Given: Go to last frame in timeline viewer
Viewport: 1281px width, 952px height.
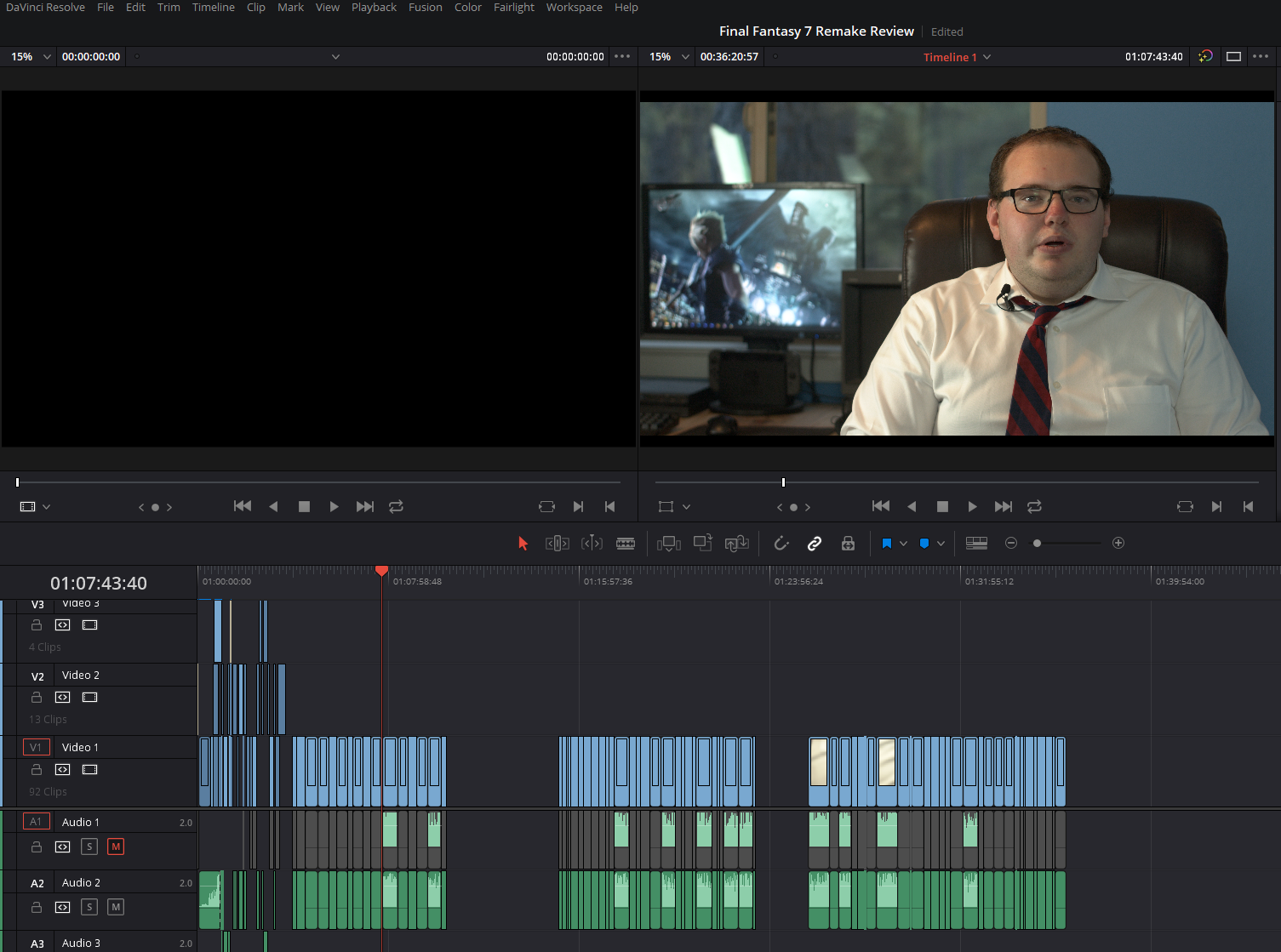Looking at the screenshot, I should click(x=1004, y=506).
